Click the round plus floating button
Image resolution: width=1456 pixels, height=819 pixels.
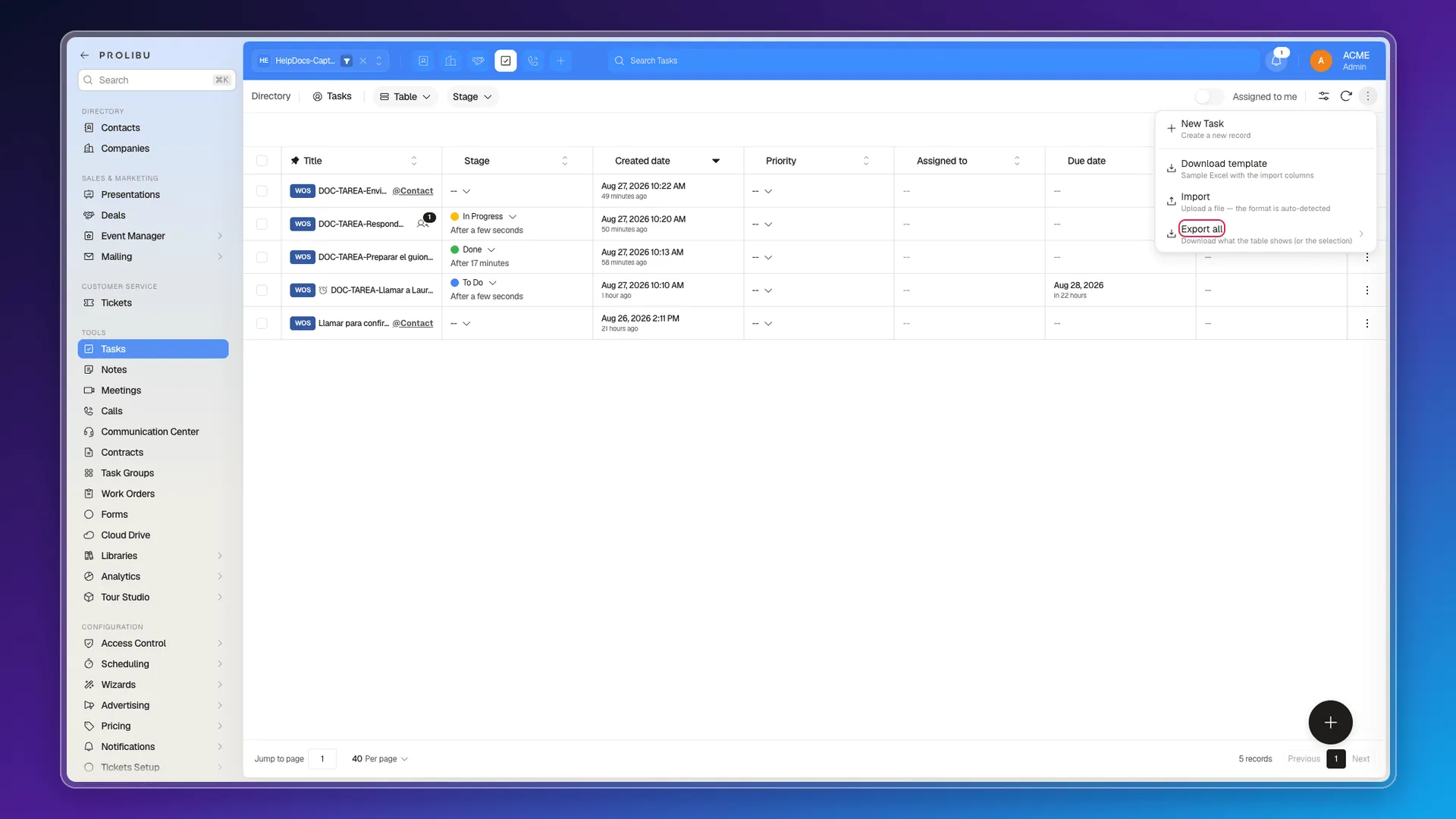(1330, 722)
